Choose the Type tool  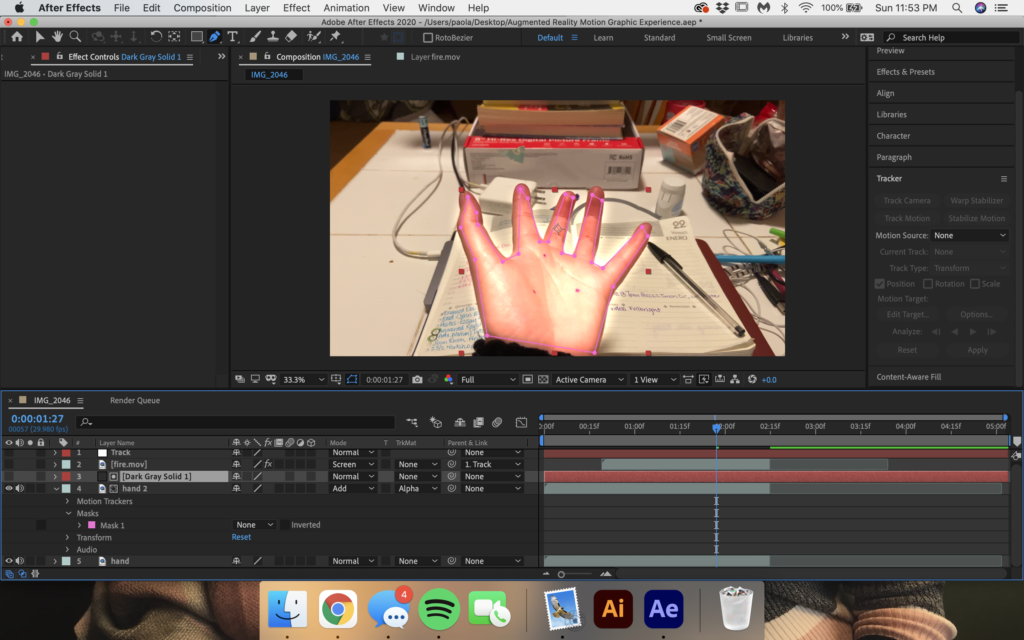click(x=233, y=37)
